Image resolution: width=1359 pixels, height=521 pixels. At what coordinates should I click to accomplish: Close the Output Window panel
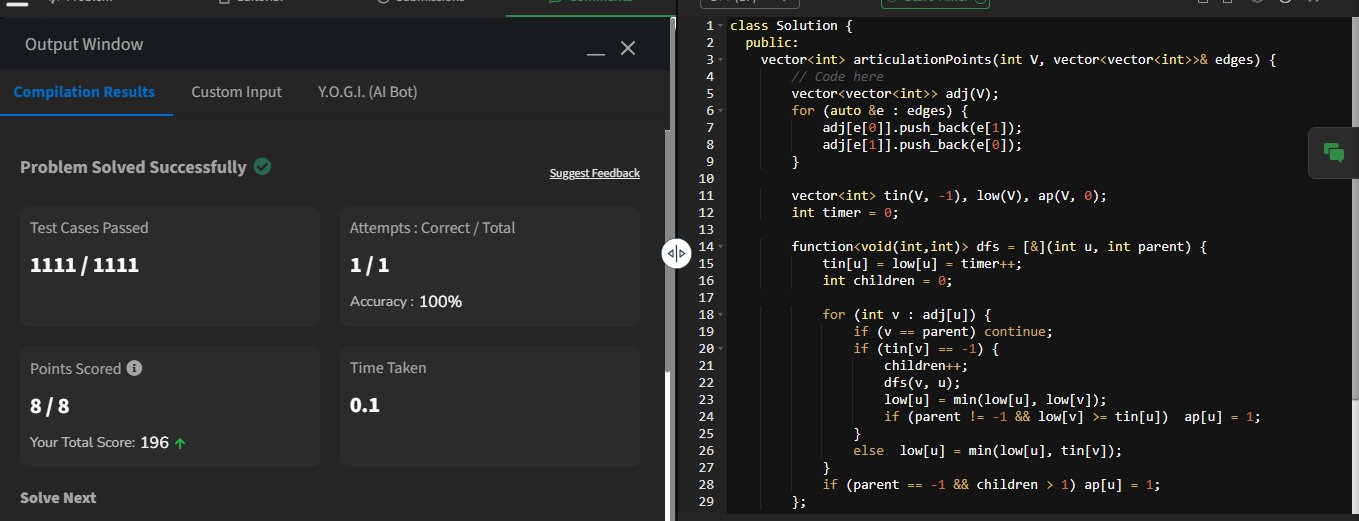click(628, 48)
